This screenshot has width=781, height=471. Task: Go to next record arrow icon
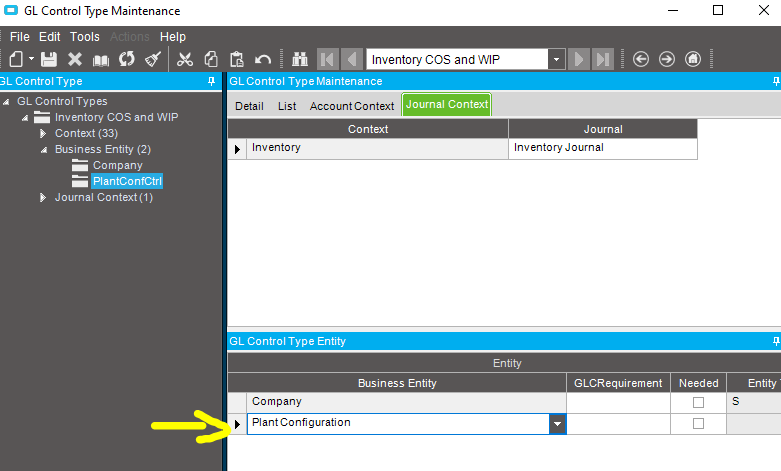click(579, 59)
